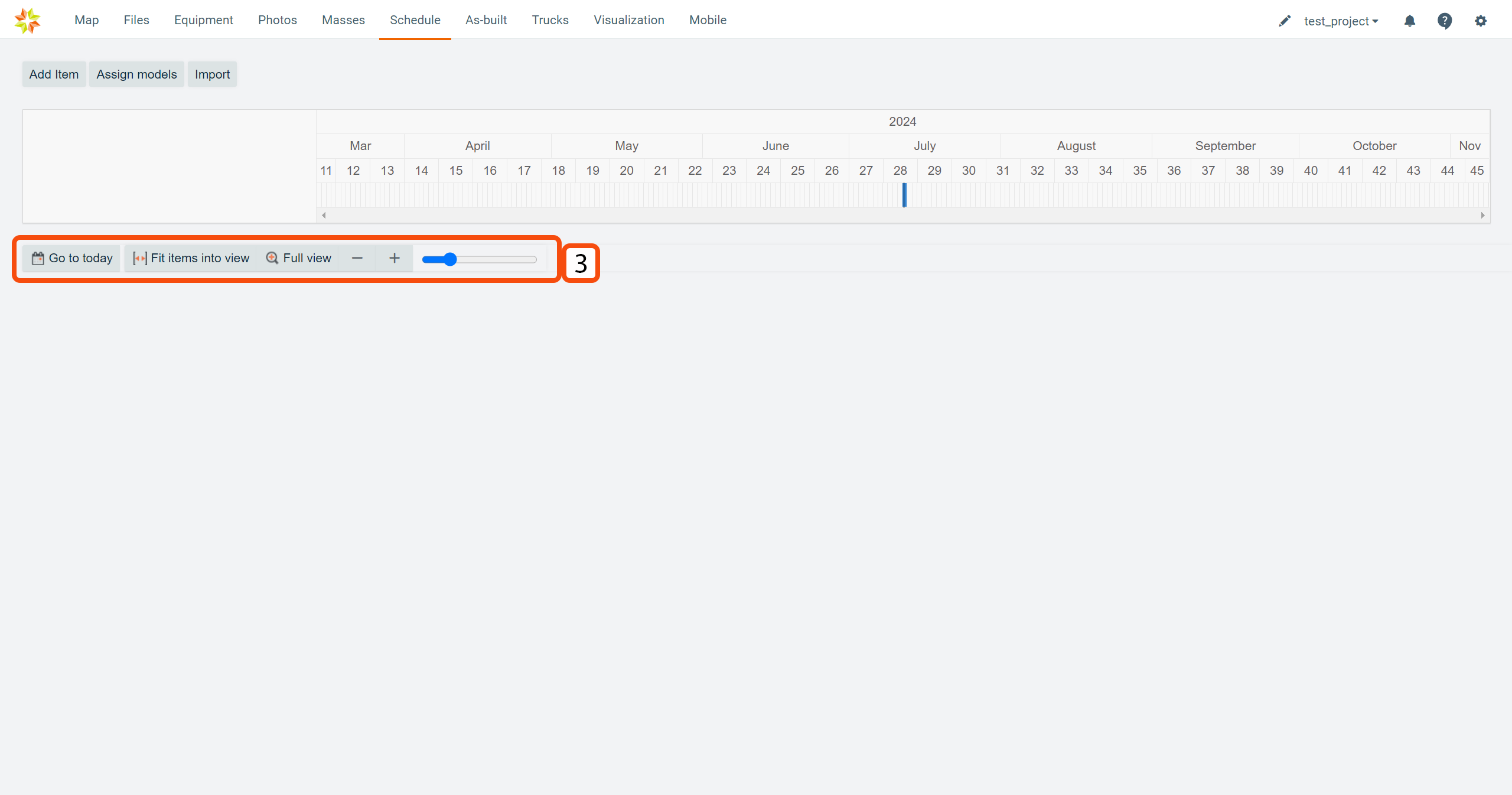Open the help question mark icon

[x=1445, y=21]
